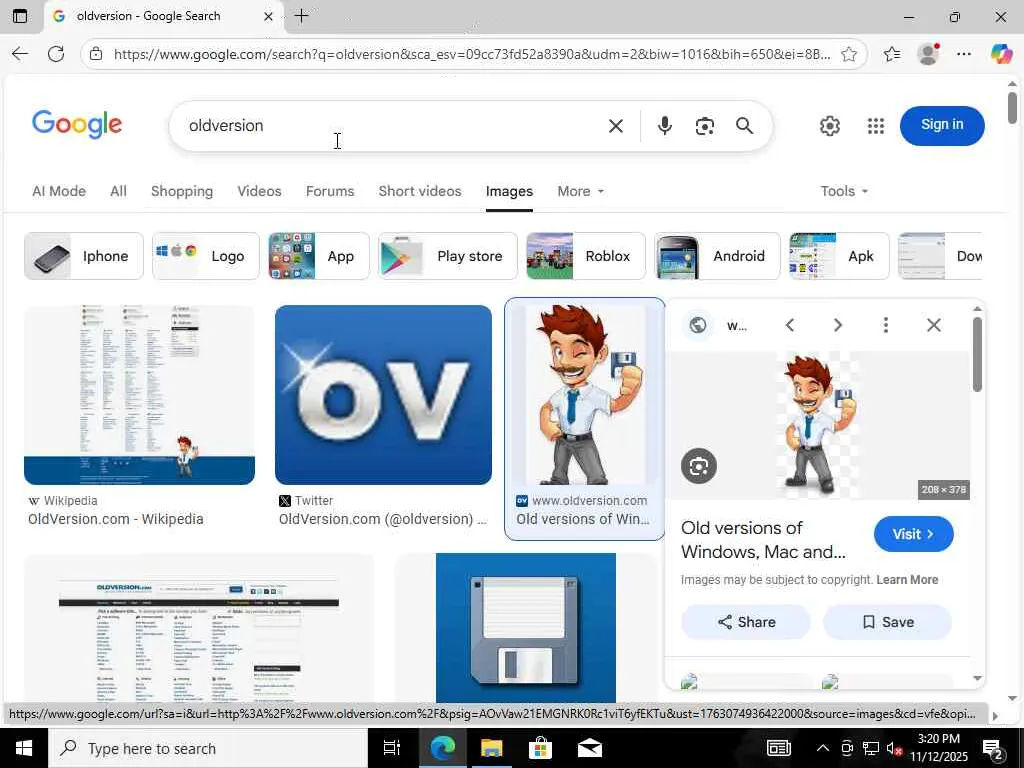The image size is (1024, 768).
Task: Open website globe icon in preview
Action: (x=697, y=325)
